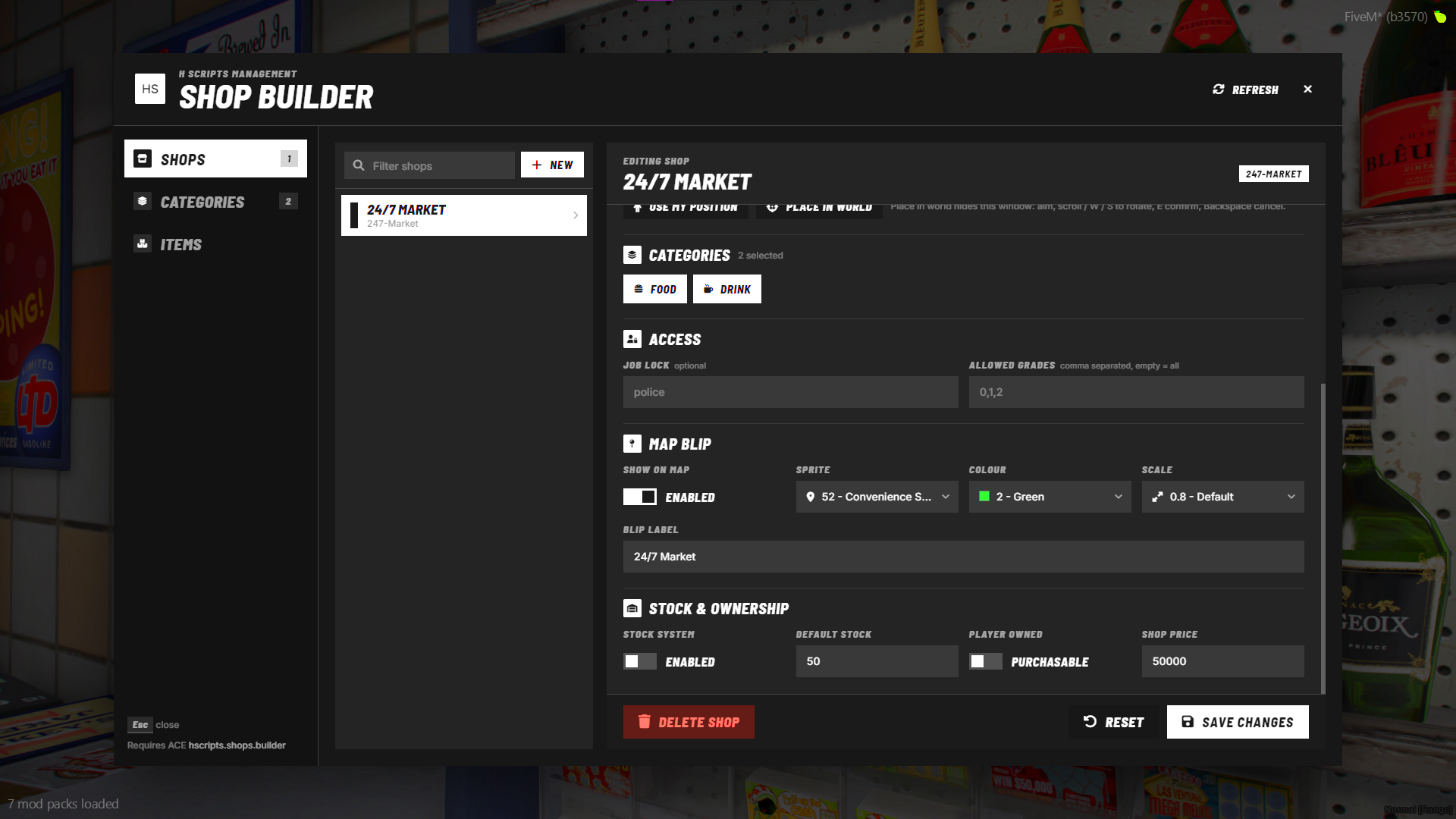Image resolution: width=1456 pixels, height=819 pixels.
Task: Click Use My Position button
Action: click(686, 210)
